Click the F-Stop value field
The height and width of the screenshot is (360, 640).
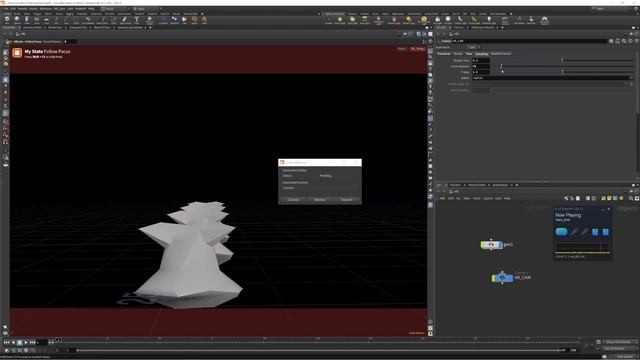pos(480,72)
